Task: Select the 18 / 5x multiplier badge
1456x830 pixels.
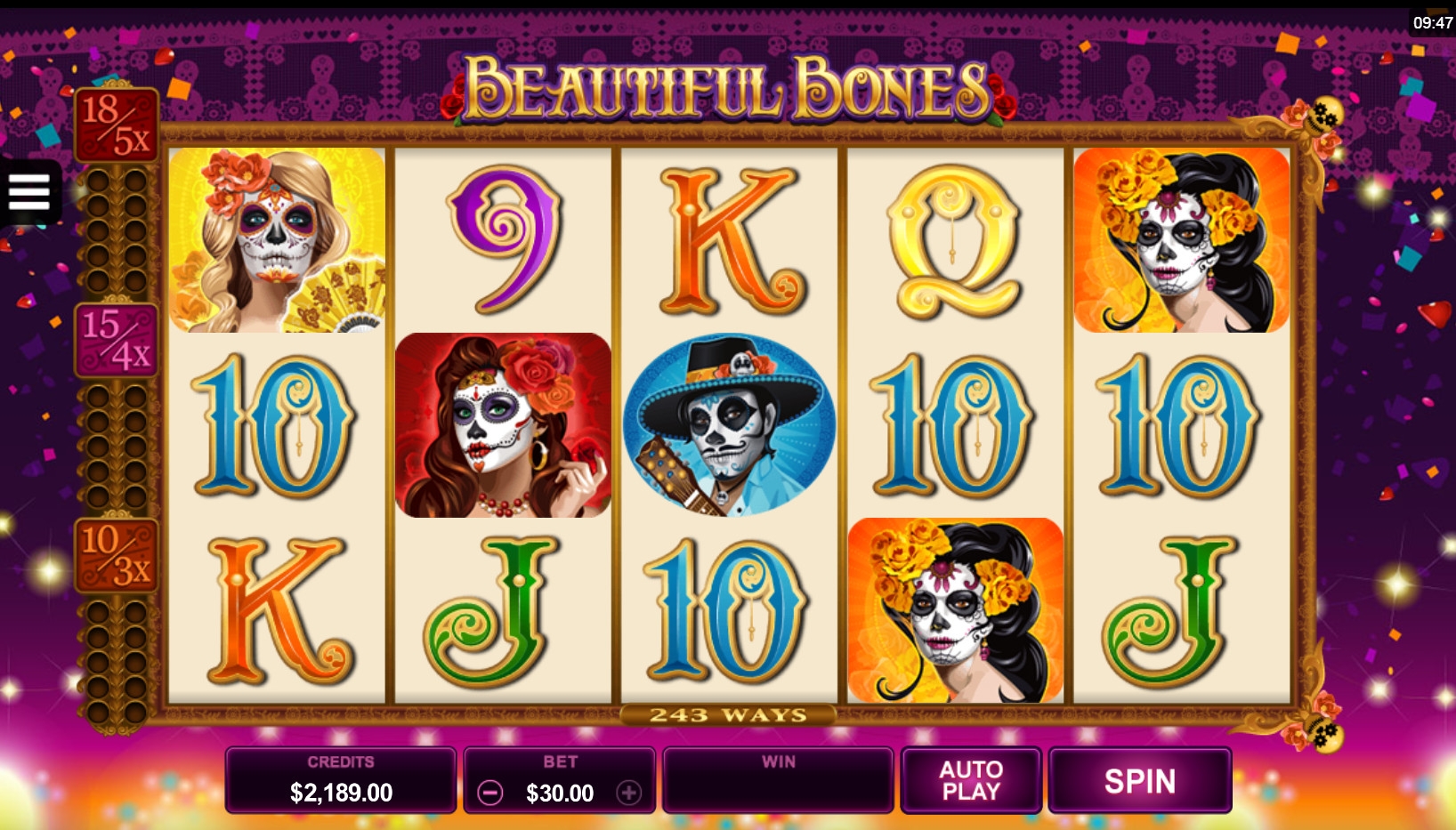Action: click(x=117, y=125)
